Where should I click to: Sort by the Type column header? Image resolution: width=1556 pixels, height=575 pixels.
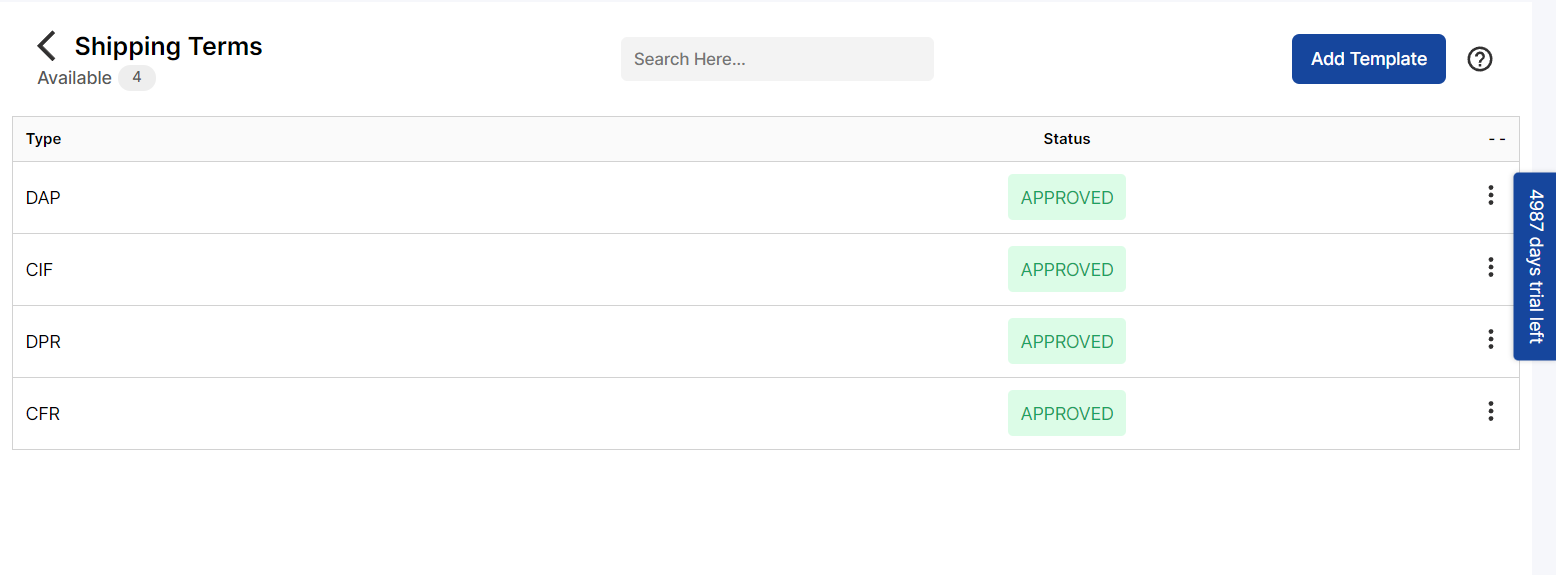tap(44, 139)
